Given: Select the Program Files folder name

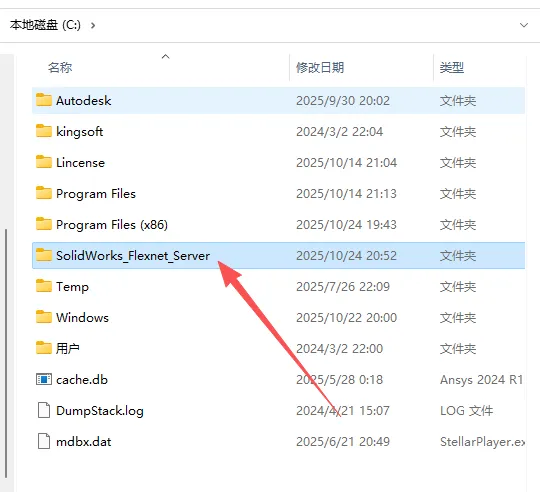Looking at the screenshot, I should (96, 194).
